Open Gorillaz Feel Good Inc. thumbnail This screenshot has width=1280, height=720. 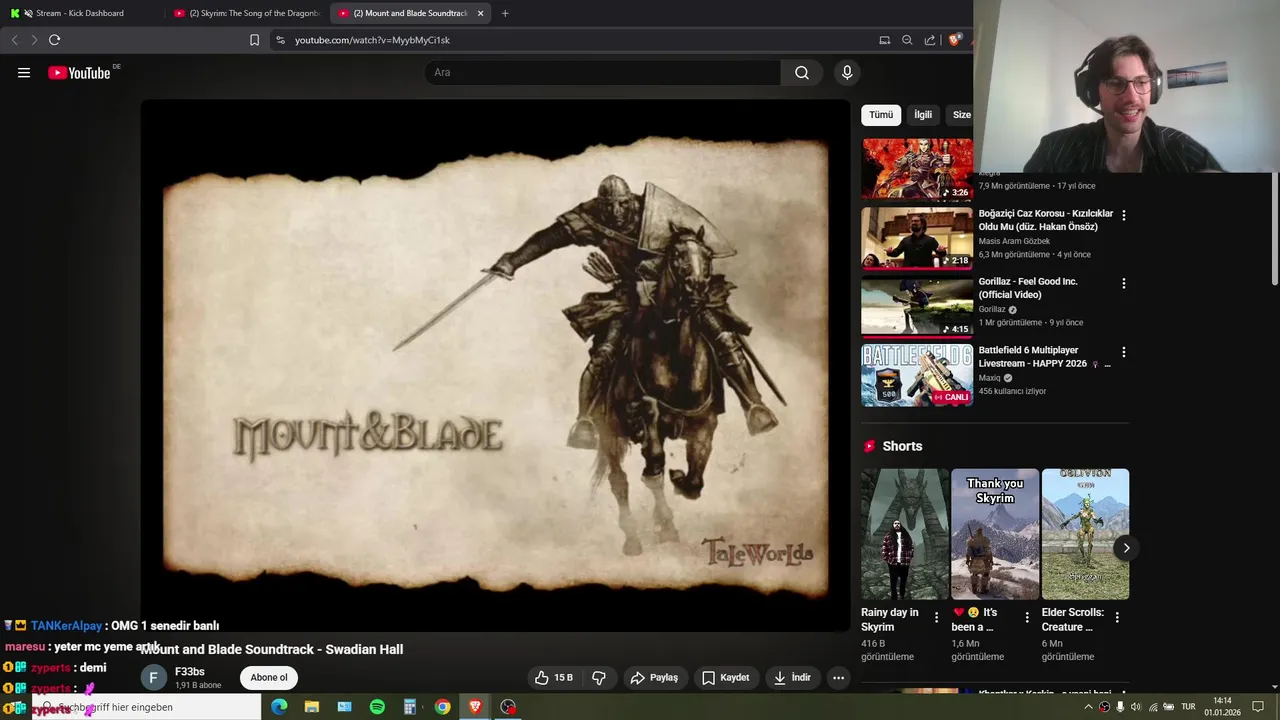tap(917, 306)
